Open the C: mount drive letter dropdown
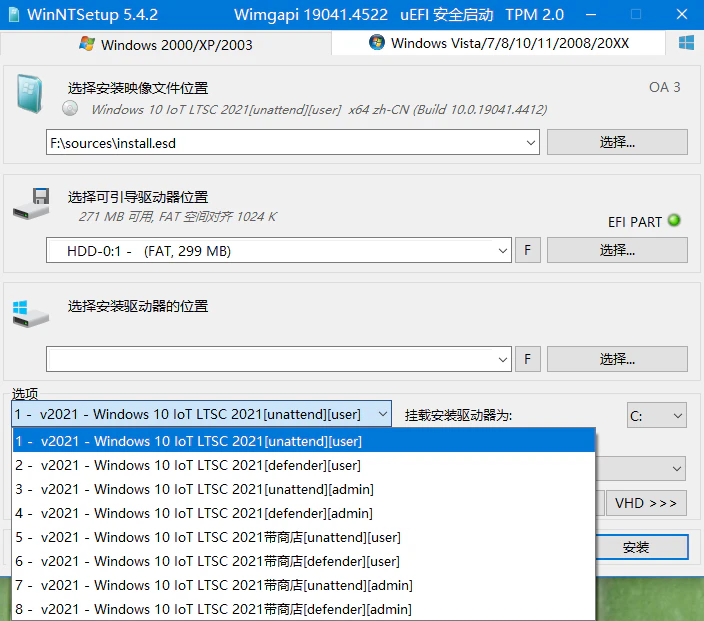The height and width of the screenshot is (621, 704). [x=677, y=415]
